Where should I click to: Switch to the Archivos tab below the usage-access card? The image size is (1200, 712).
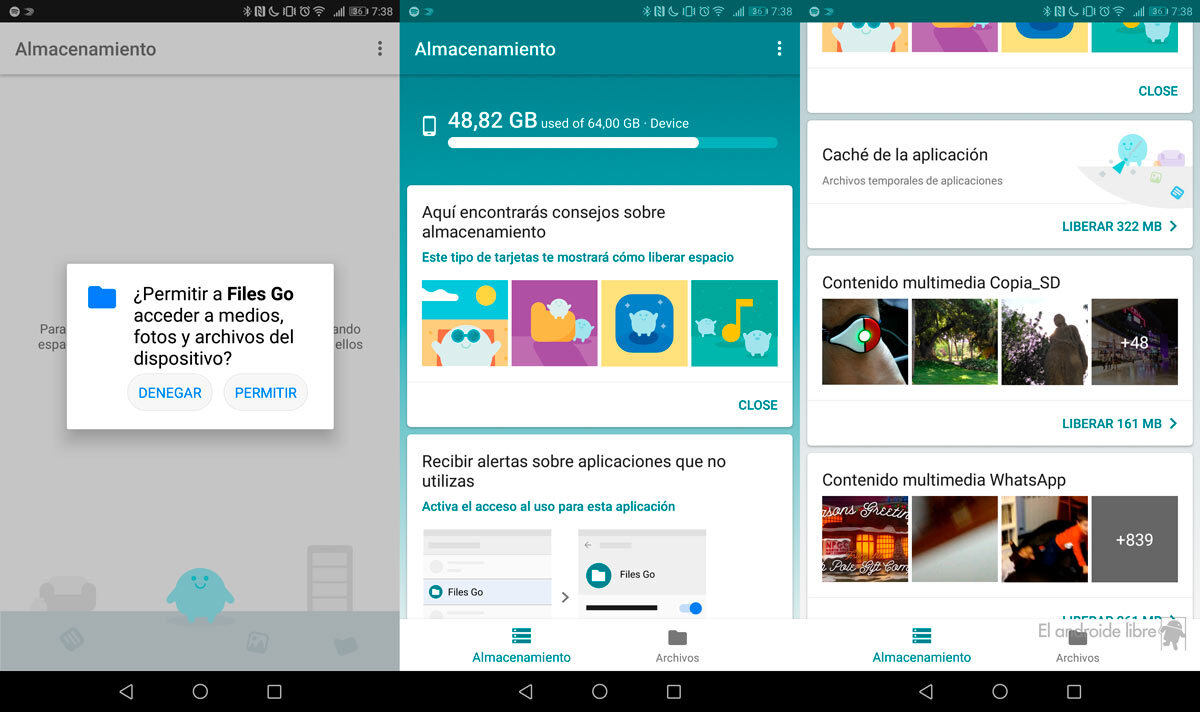coord(677,645)
